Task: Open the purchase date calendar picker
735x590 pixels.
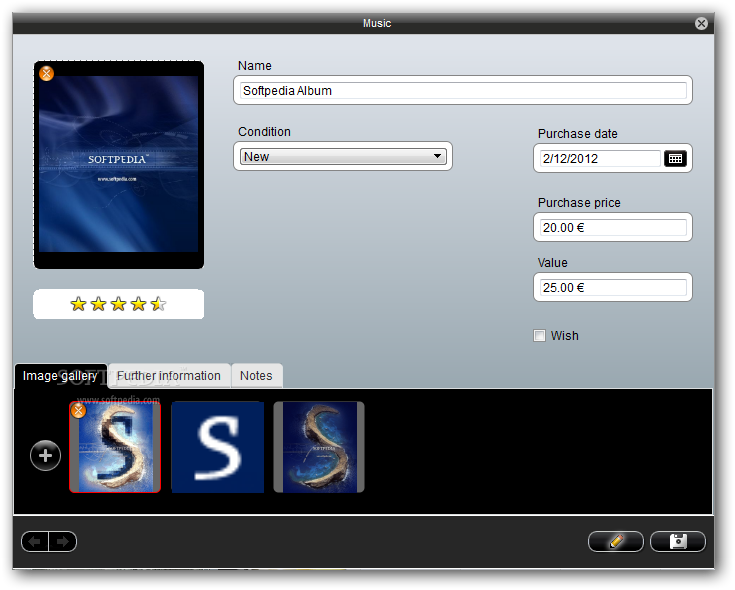Action: point(675,158)
